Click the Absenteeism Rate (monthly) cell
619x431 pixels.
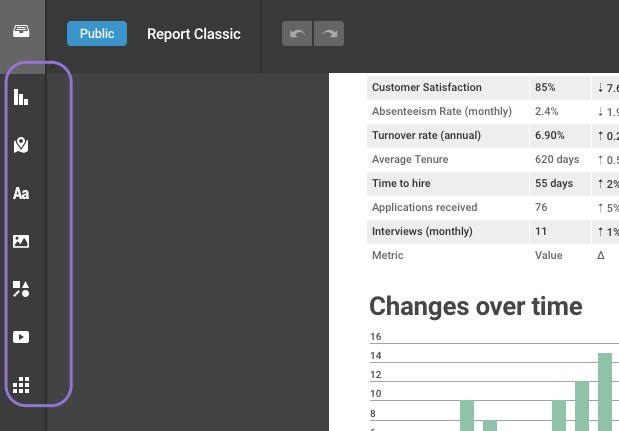pos(441,111)
